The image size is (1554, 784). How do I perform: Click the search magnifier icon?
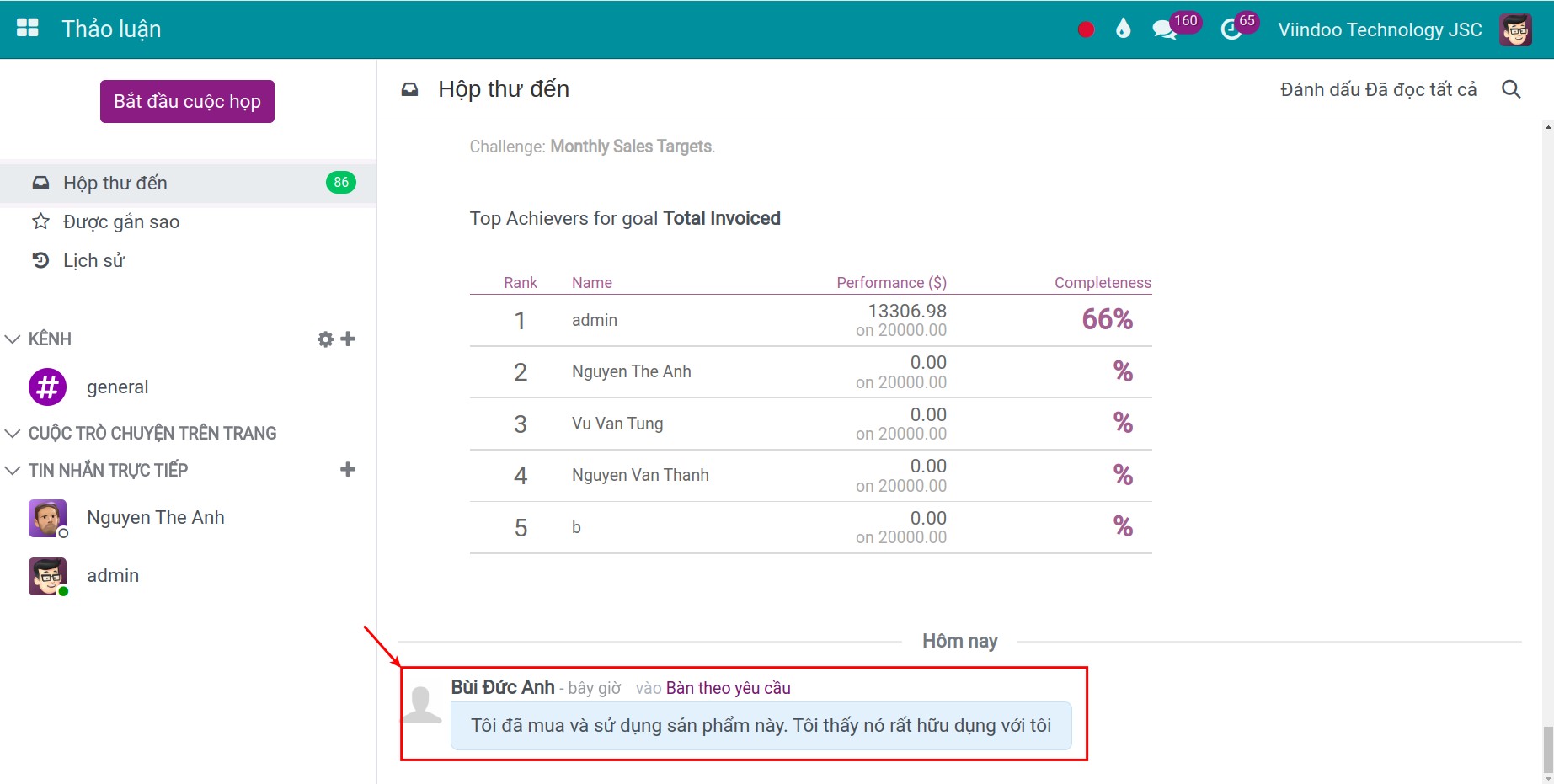point(1511,89)
